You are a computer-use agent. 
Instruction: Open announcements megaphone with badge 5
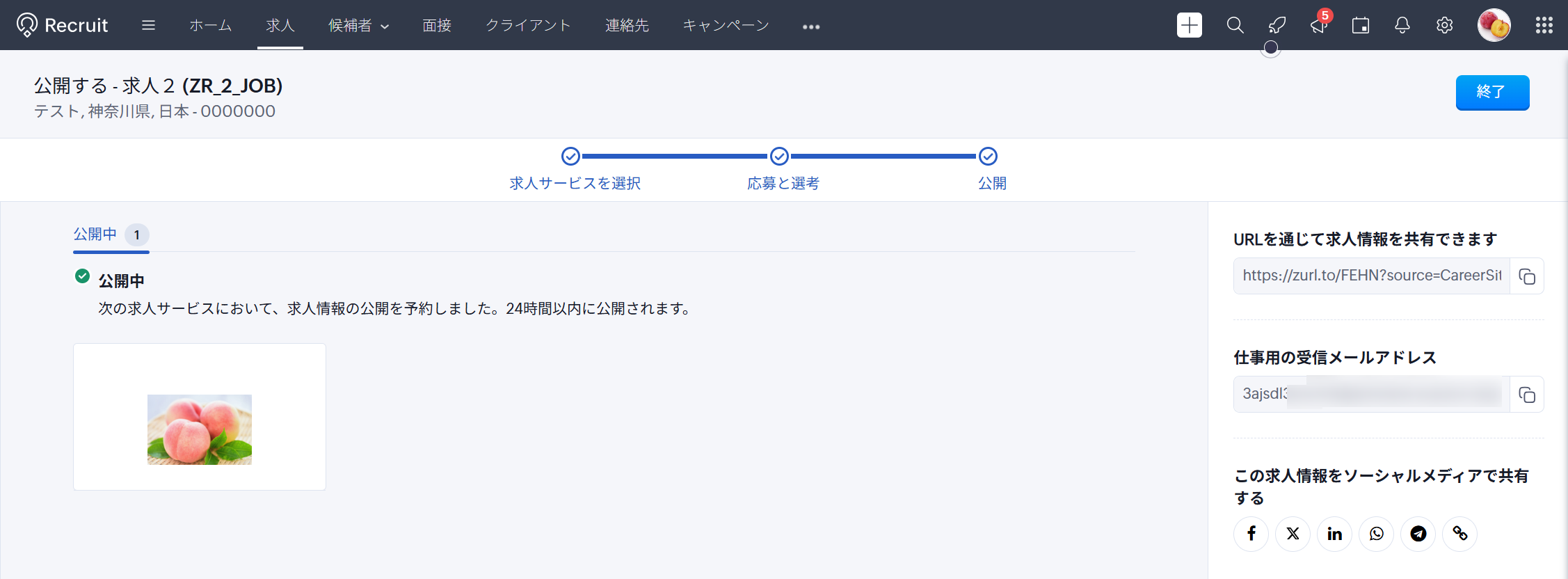[1319, 26]
